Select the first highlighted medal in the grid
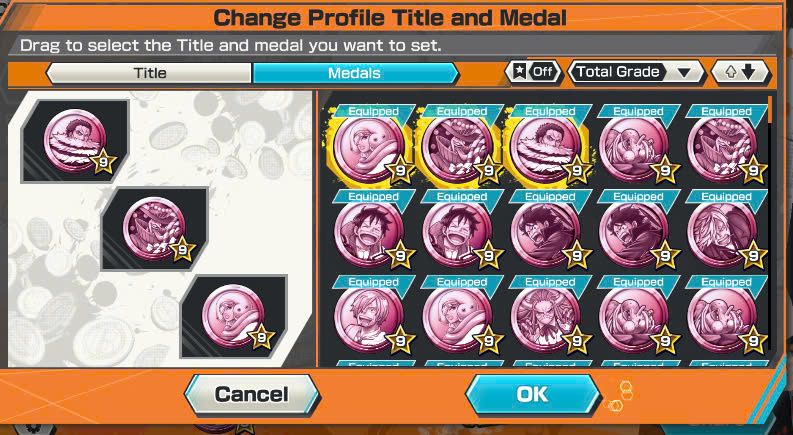This screenshot has width=793, height=435. click(371, 146)
